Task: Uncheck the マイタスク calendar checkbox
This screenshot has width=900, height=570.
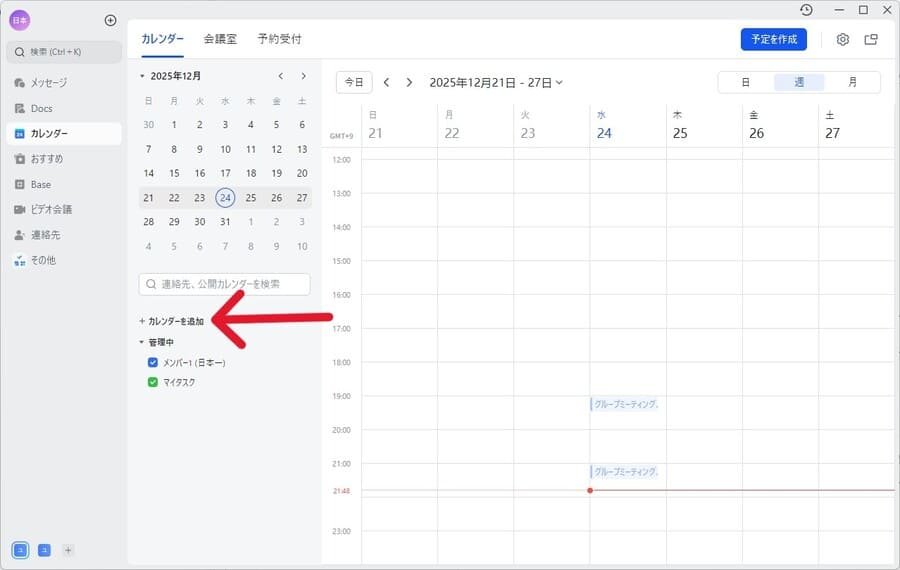Action: (x=153, y=382)
